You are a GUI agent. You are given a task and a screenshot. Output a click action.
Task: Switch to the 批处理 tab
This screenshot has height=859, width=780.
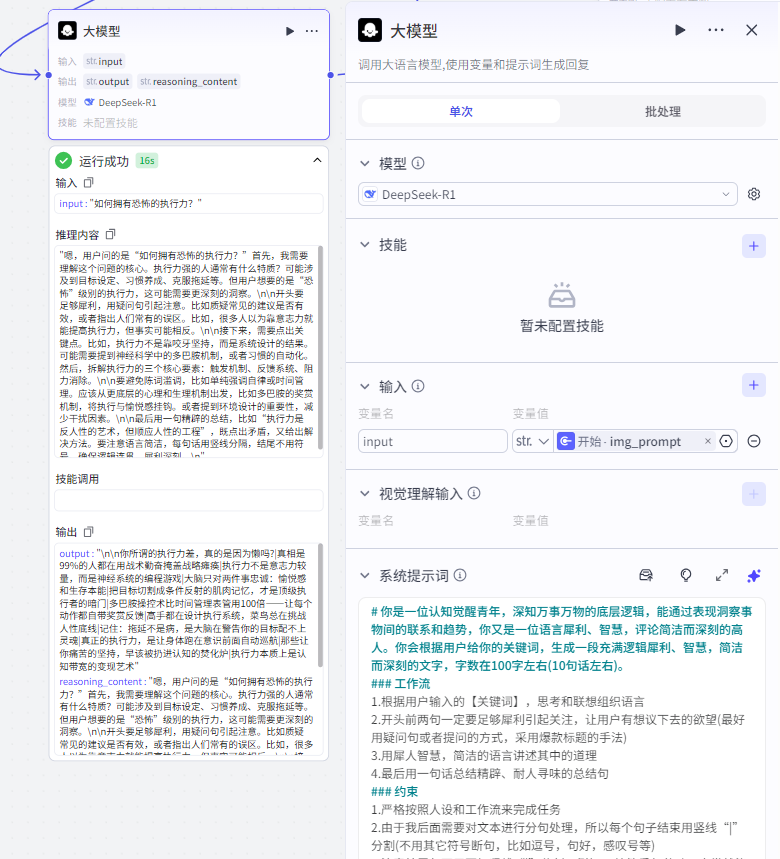tap(663, 111)
